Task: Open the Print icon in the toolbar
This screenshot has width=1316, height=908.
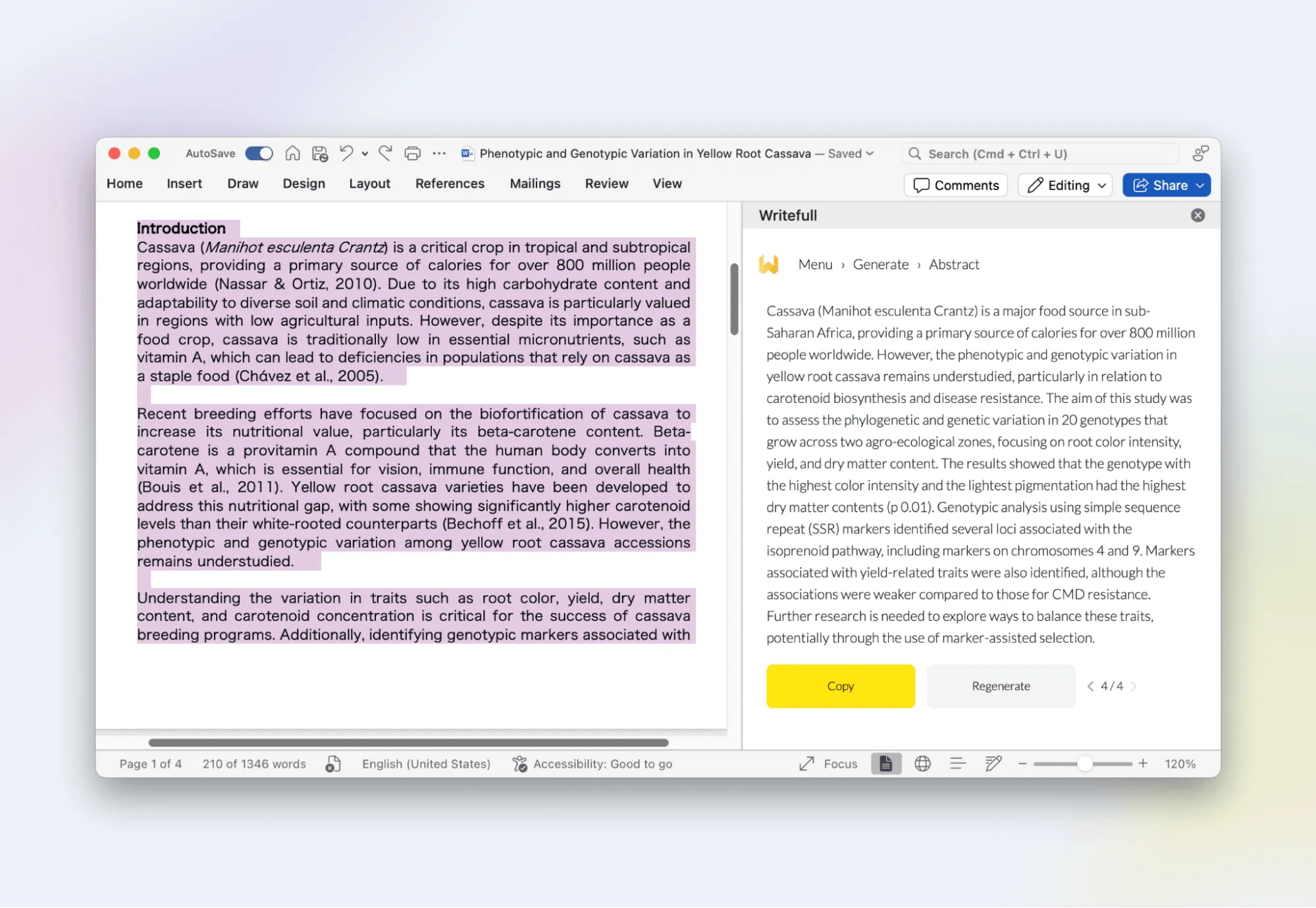Action: tap(412, 153)
